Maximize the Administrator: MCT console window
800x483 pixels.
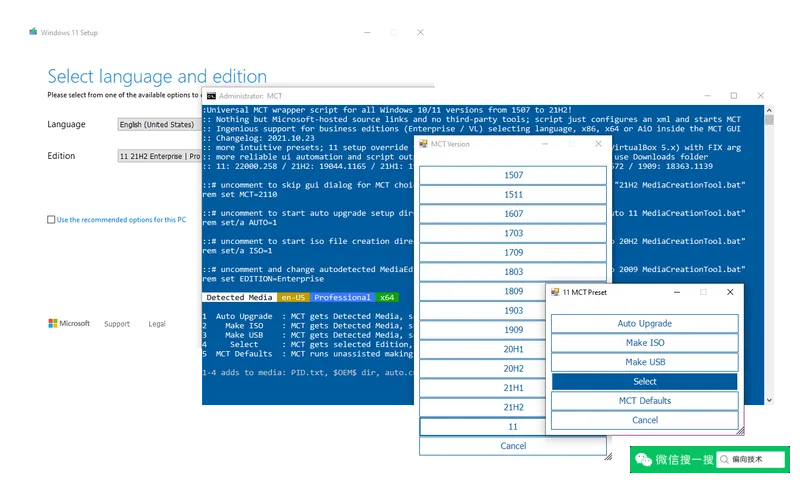pyautogui.click(x=734, y=95)
